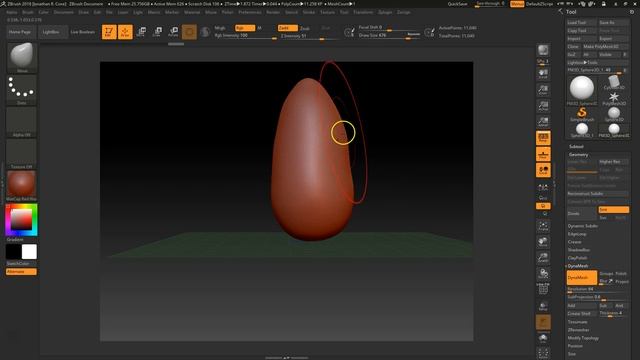This screenshot has height=360, width=640.
Task: Select the Move transform icon in top shelf
Action: pyautogui.click(x=141, y=31)
